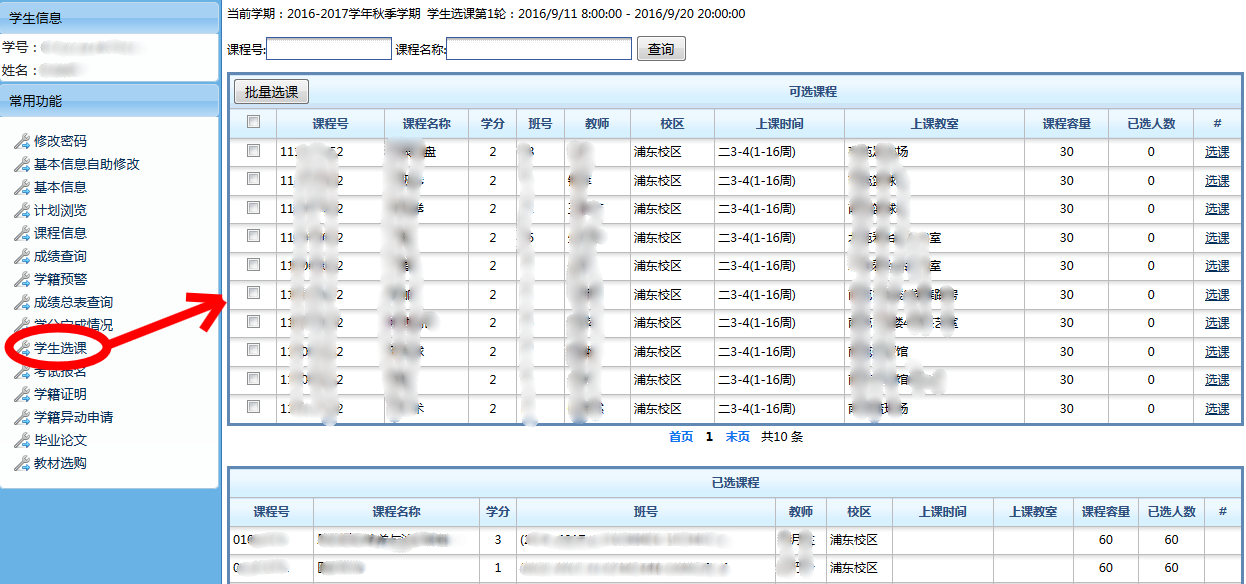
Task: Check the checkbox of the last course row
Action: coord(254,407)
